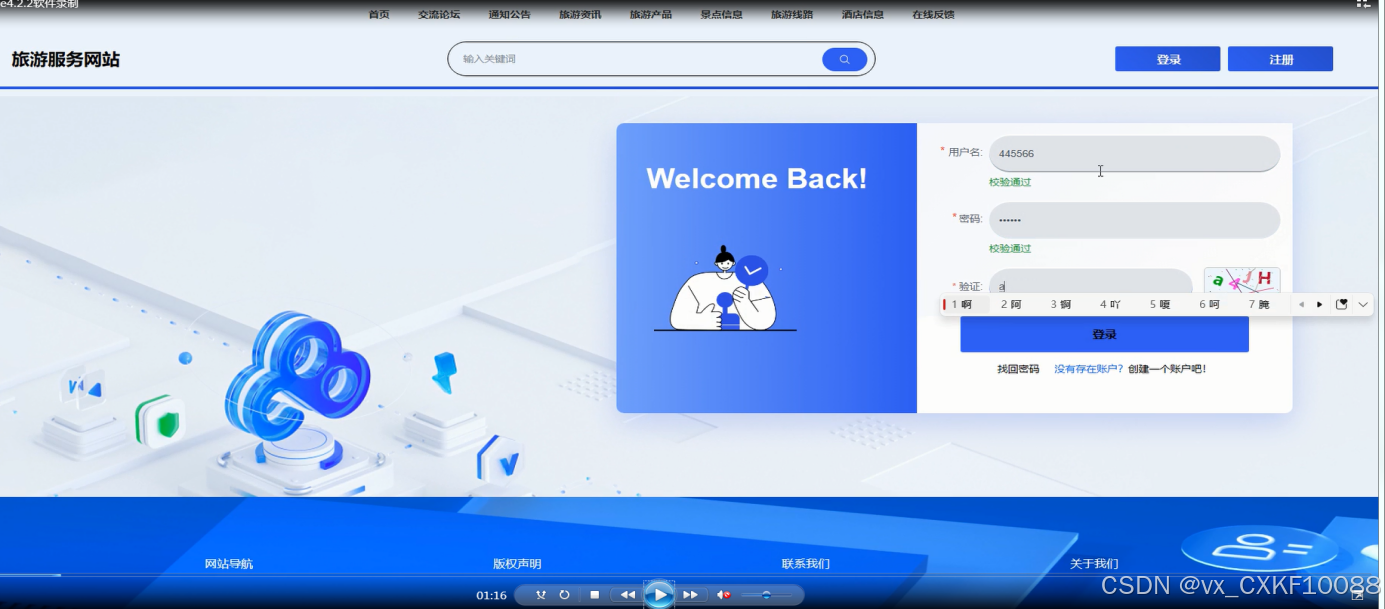The width and height of the screenshot is (1385, 609).
Task: Select IME candidate 4 吖
Action: click(1110, 304)
